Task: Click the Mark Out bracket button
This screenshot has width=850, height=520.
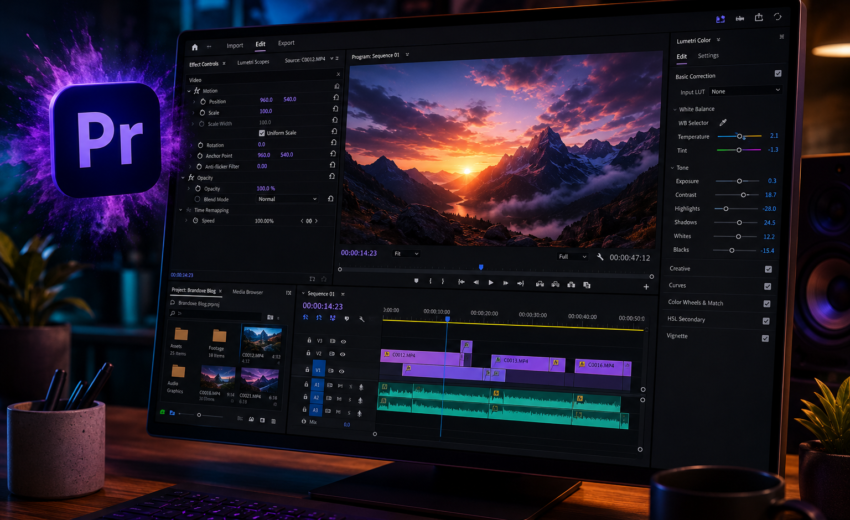Action: pyautogui.click(x=442, y=281)
